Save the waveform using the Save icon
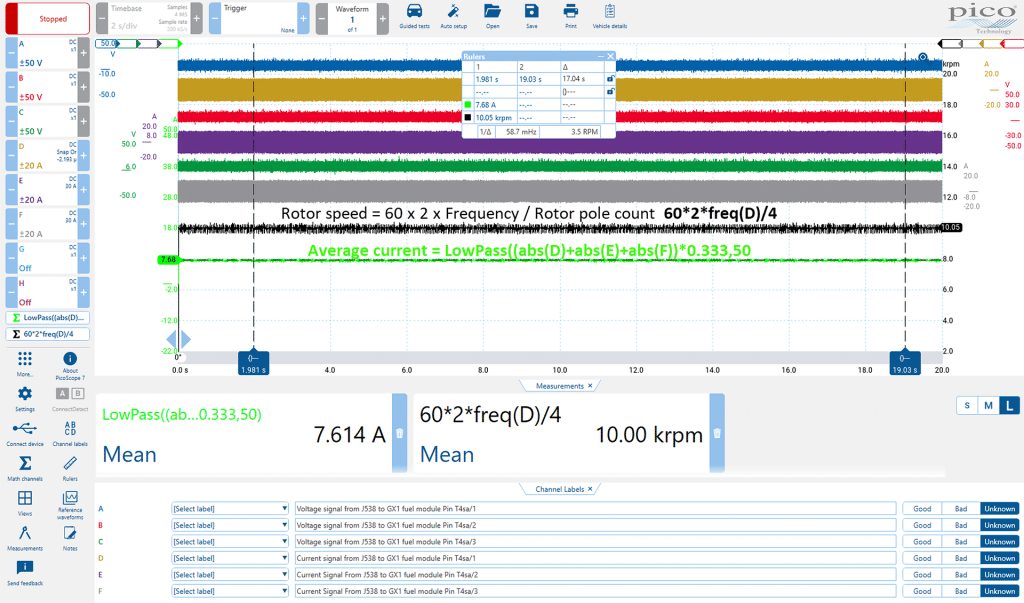 (x=532, y=11)
